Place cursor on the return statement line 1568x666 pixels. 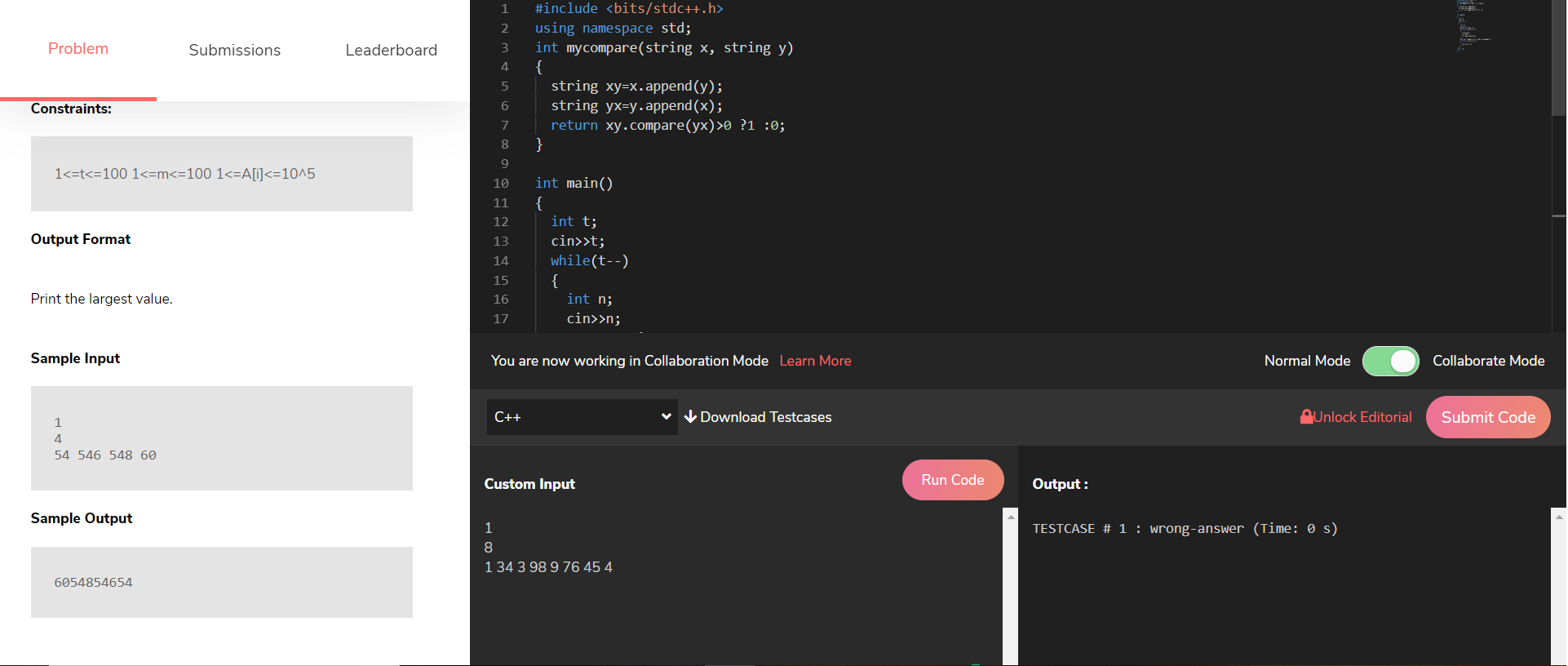(x=667, y=126)
